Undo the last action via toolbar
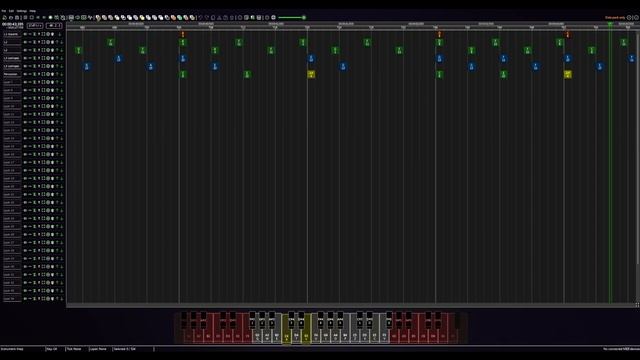This screenshot has width=640, height=360. (200, 18)
